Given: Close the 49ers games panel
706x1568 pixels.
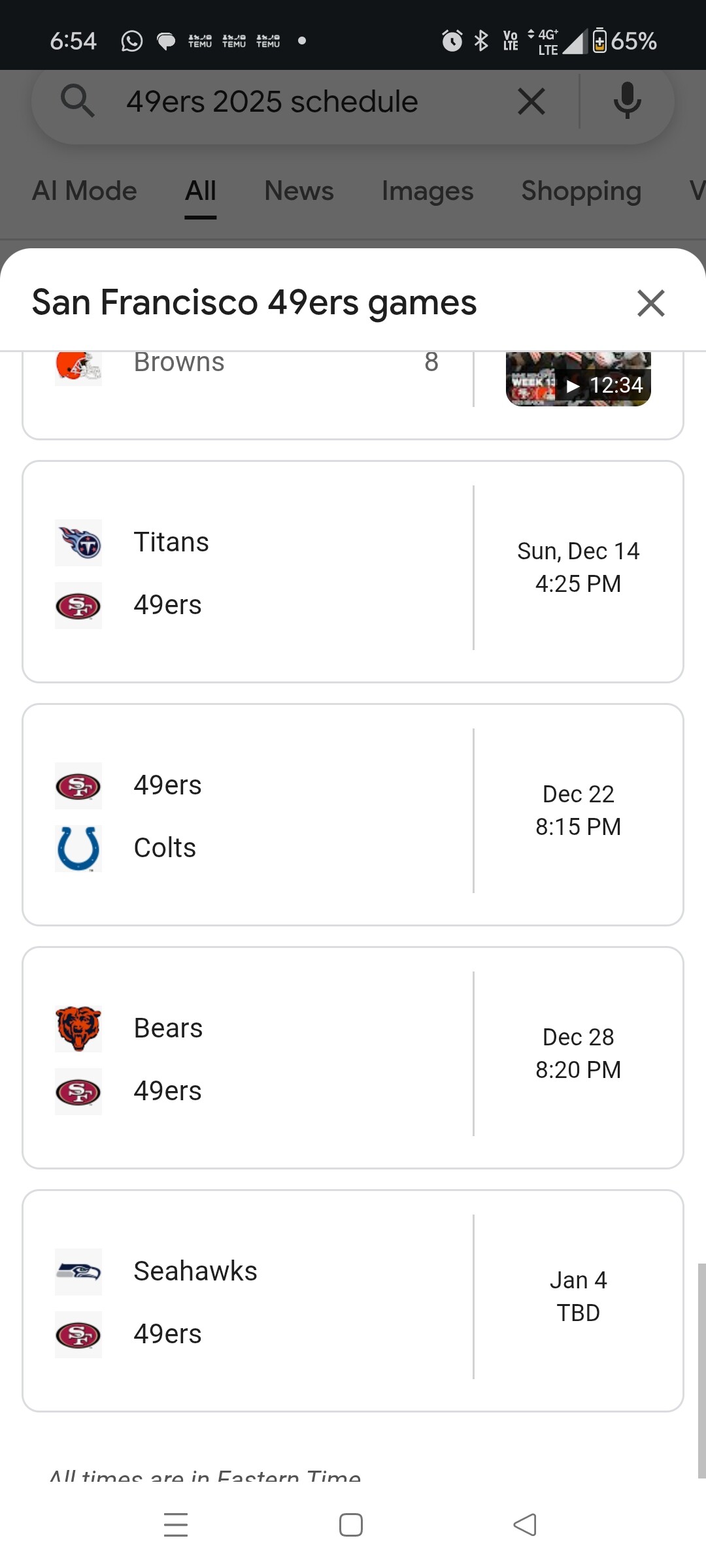Looking at the screenshot, I should click(x=650, y=303).
